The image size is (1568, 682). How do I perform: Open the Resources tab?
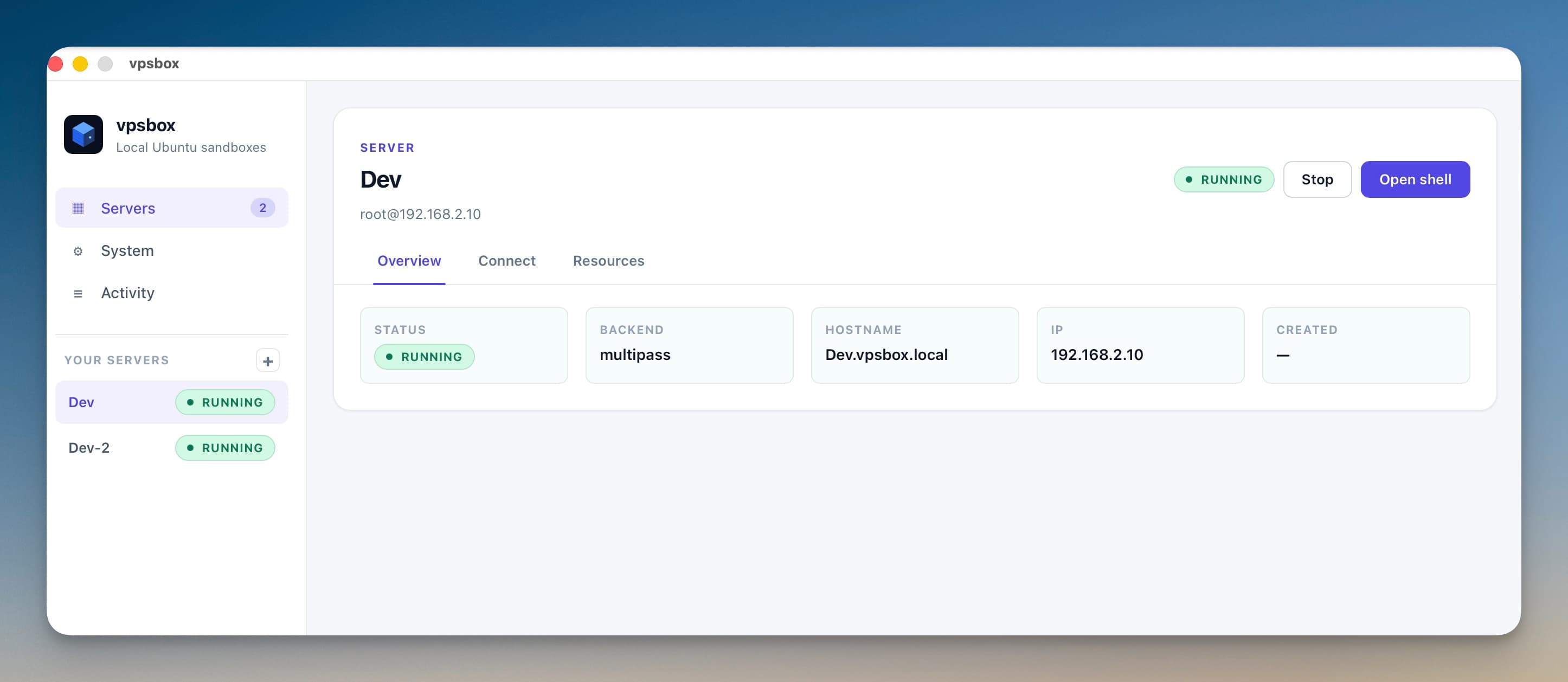click(608, 260)
